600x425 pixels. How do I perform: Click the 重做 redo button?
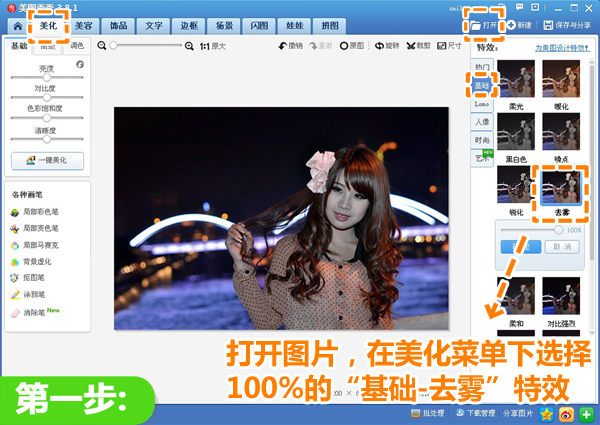click(321, 46)
